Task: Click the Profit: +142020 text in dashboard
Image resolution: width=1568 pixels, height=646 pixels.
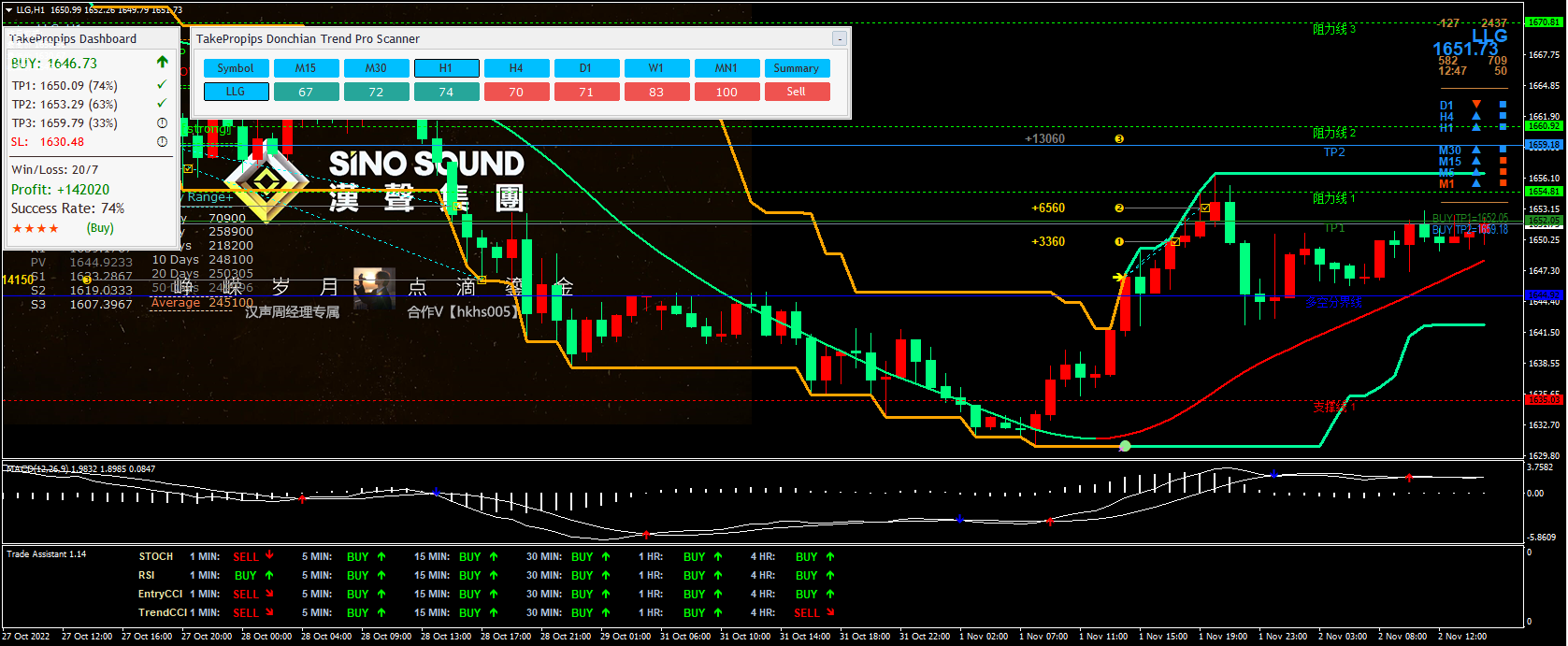Action: point(60,189)
